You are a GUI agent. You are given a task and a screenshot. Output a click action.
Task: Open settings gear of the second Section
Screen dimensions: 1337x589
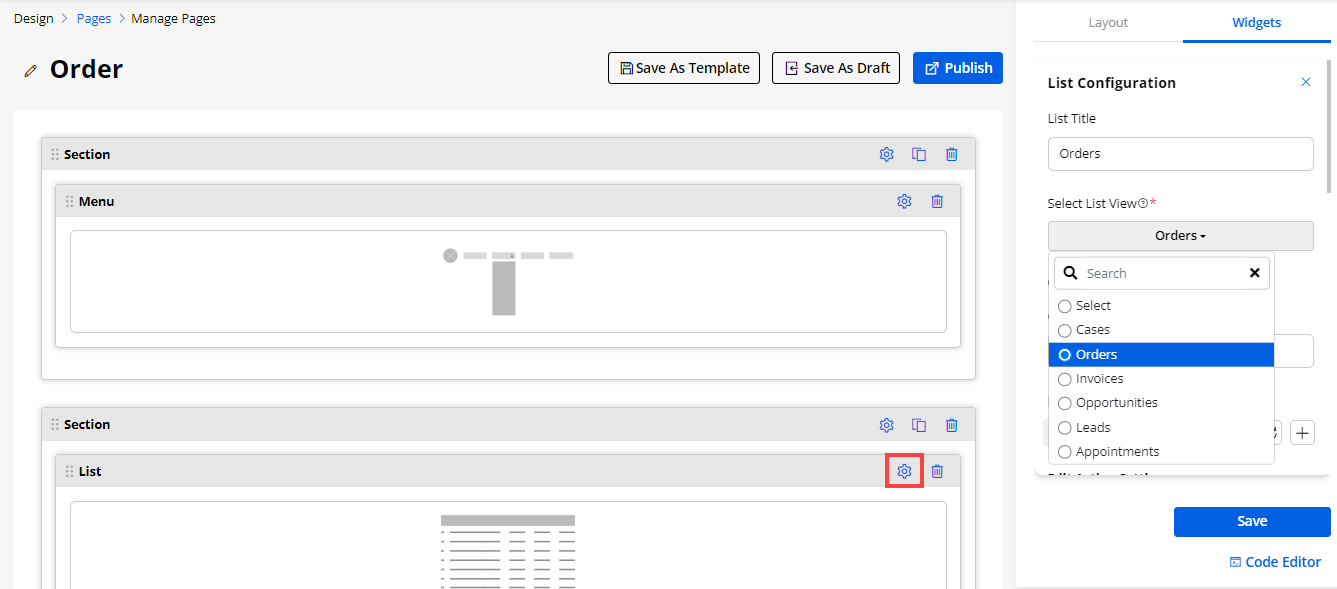click(x=886, y=425)
